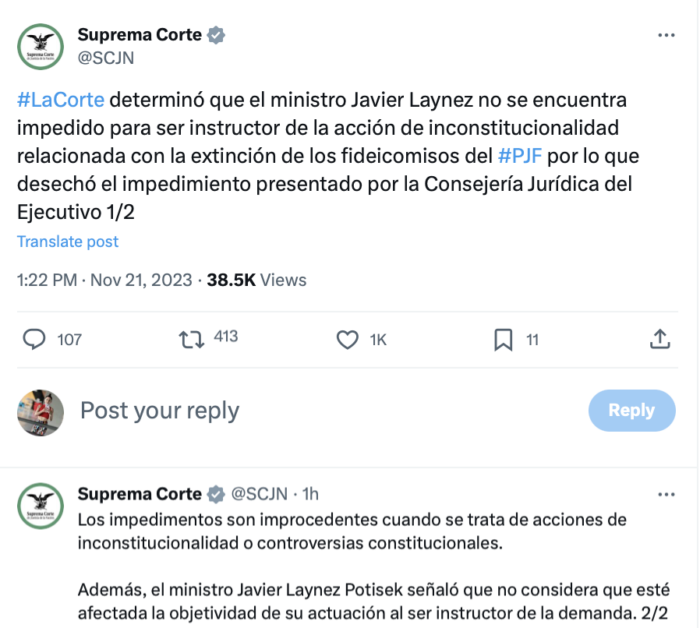The height and width of the screenshot is (628, 700).
Task: View the 38.5K Views count
Action: pos(256,280)
